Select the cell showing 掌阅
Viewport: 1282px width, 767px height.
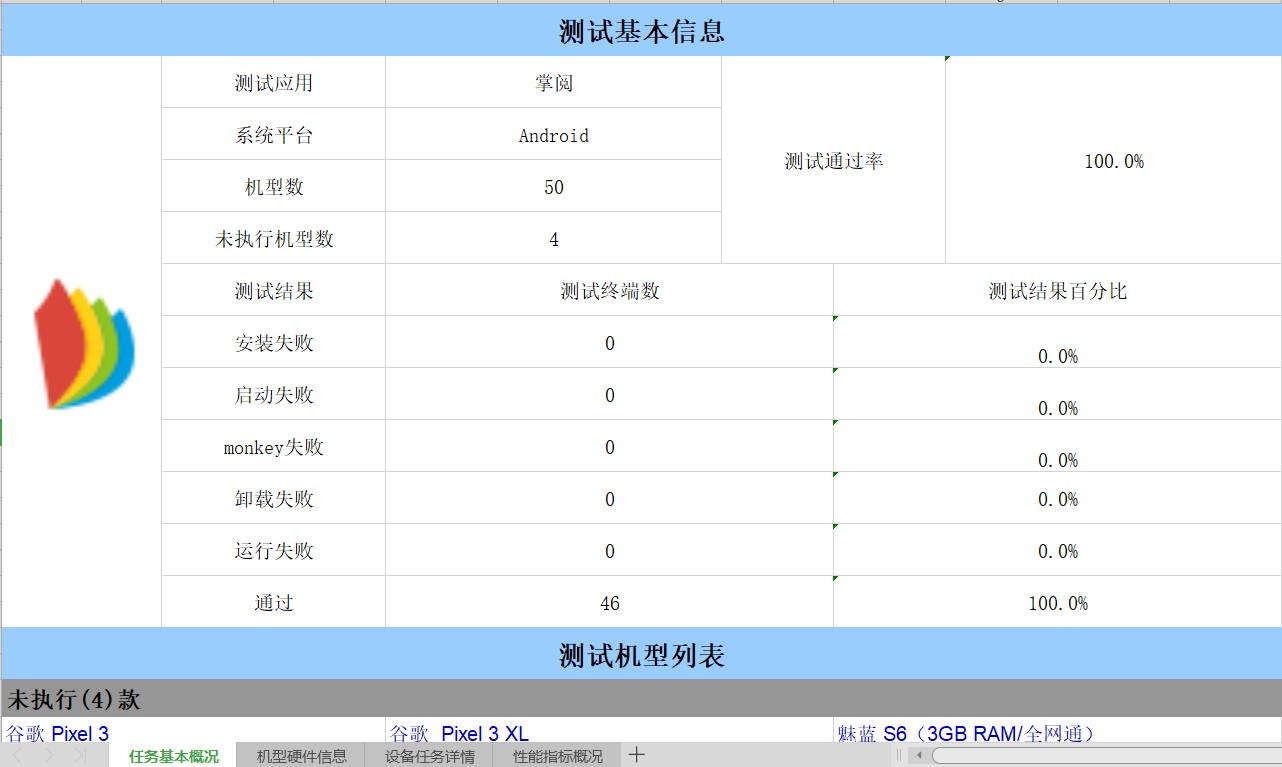pyautogui.click(x=553, y=82)
